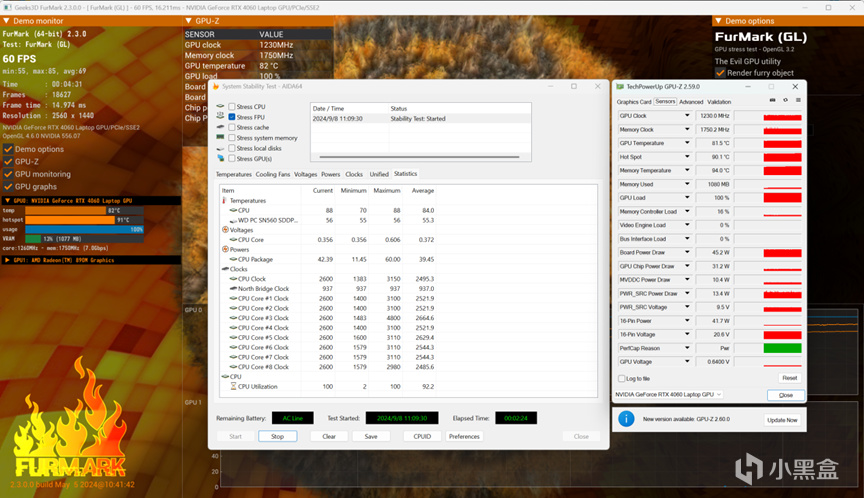Click the hourglass icon next to CPU Utilization

[233, 386]
